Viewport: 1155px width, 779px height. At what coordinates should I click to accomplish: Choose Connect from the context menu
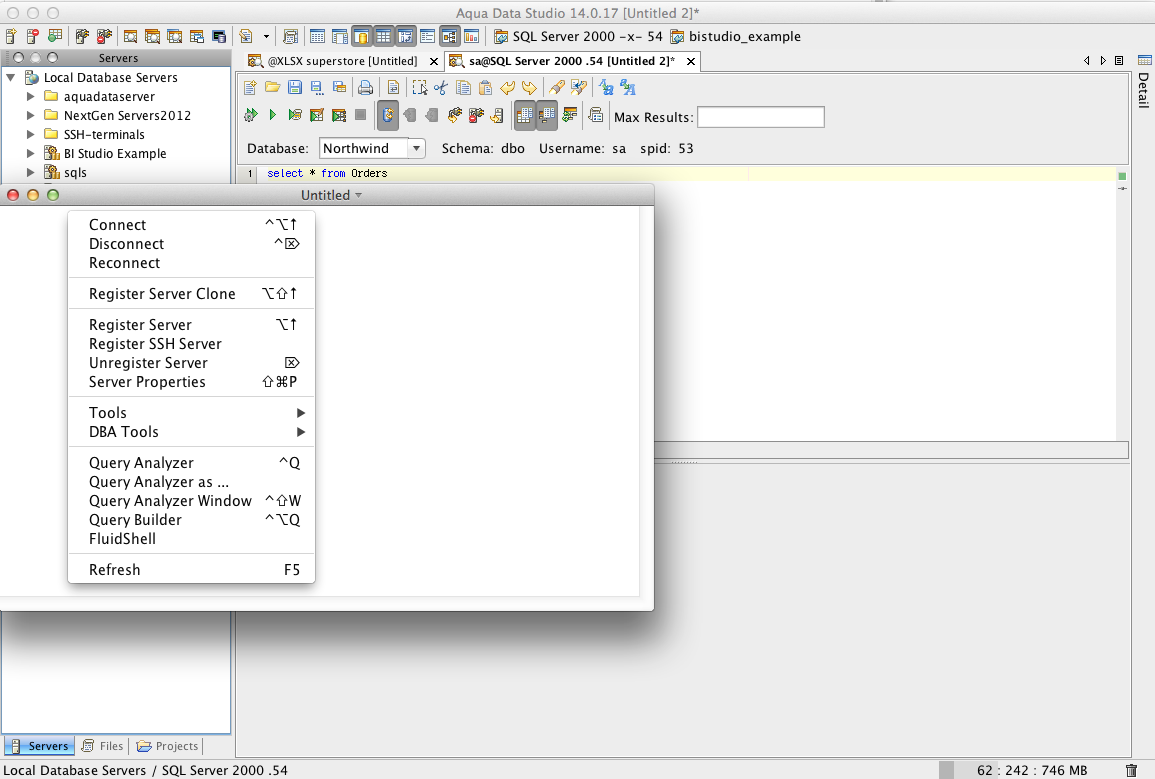pos(192,225)
